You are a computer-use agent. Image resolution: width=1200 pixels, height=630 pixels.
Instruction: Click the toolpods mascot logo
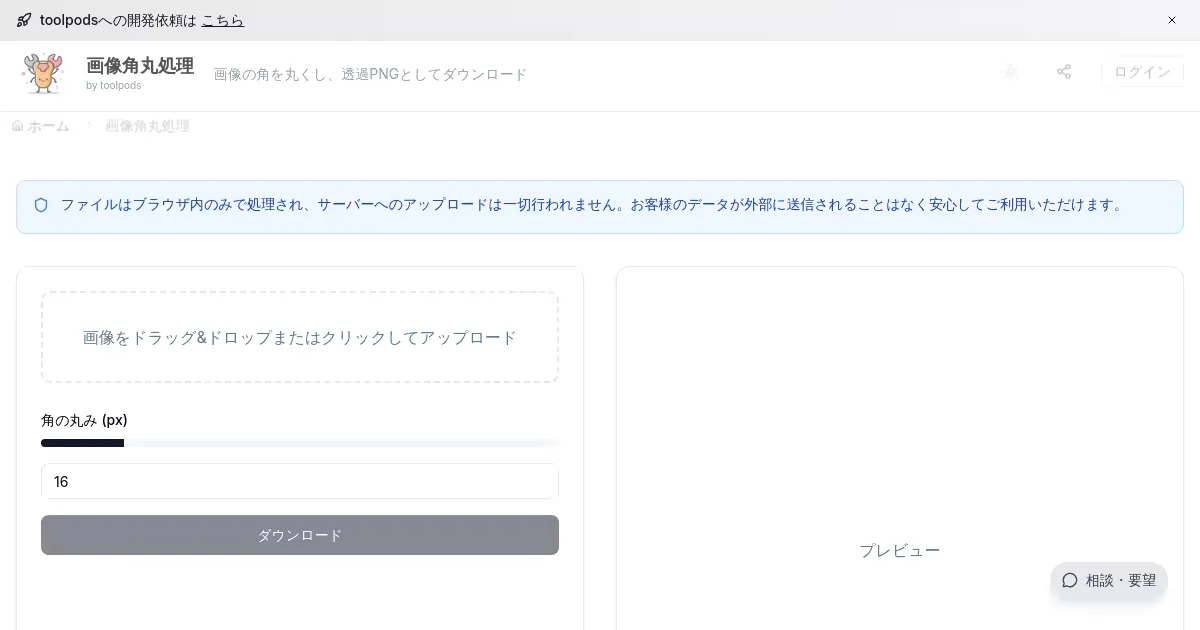43,74
